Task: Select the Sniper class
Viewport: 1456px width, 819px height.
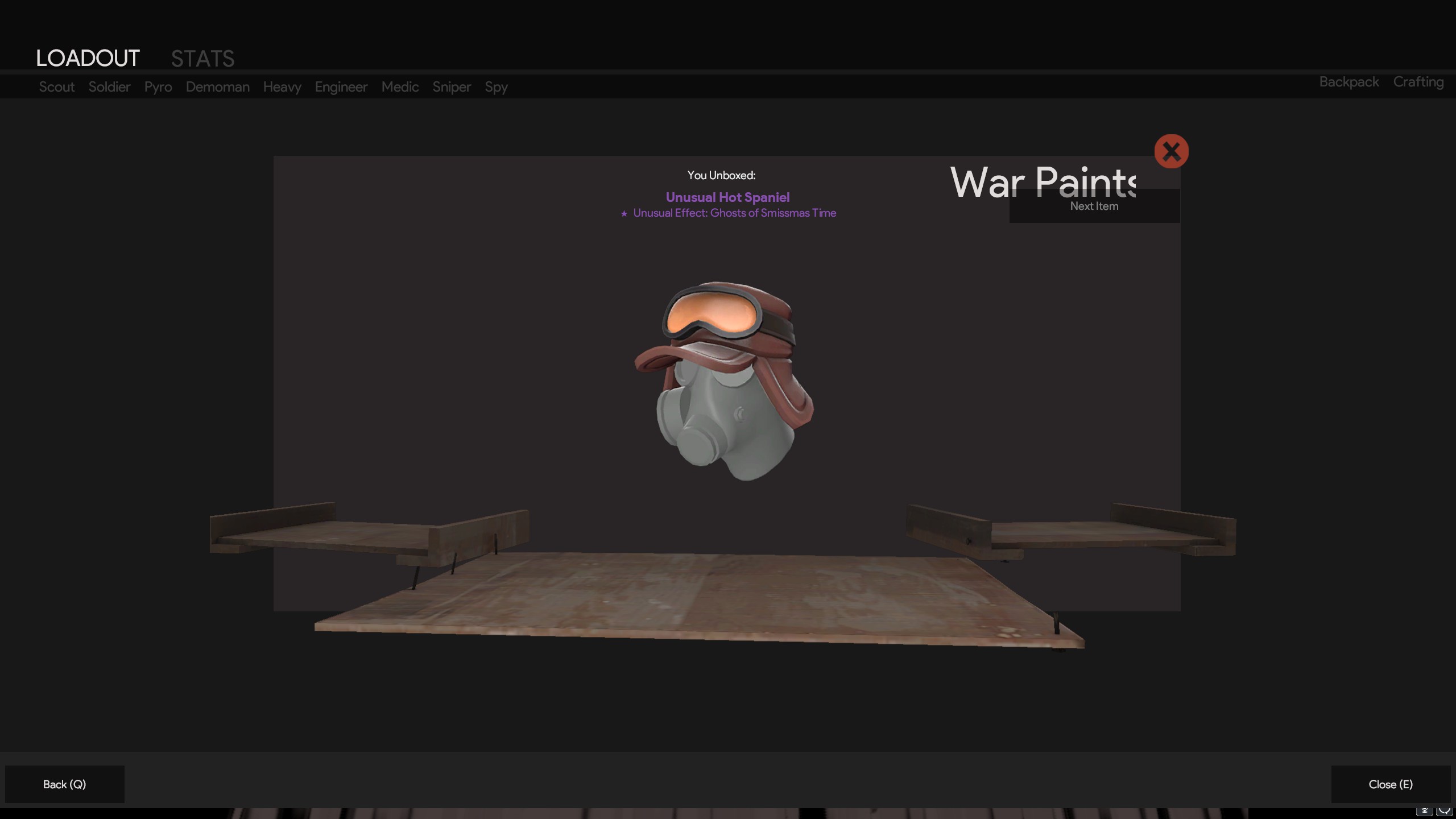Action: pos(452,87)
